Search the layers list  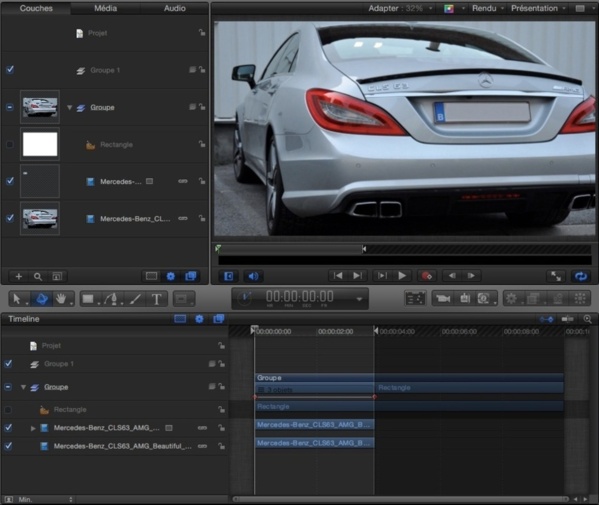pyautogui.click(x=38, y=276)
